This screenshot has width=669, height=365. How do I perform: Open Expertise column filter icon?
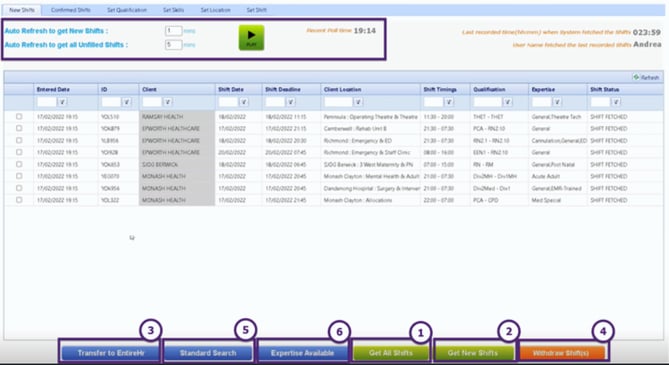pyautogui.click(x=557, y=102)
